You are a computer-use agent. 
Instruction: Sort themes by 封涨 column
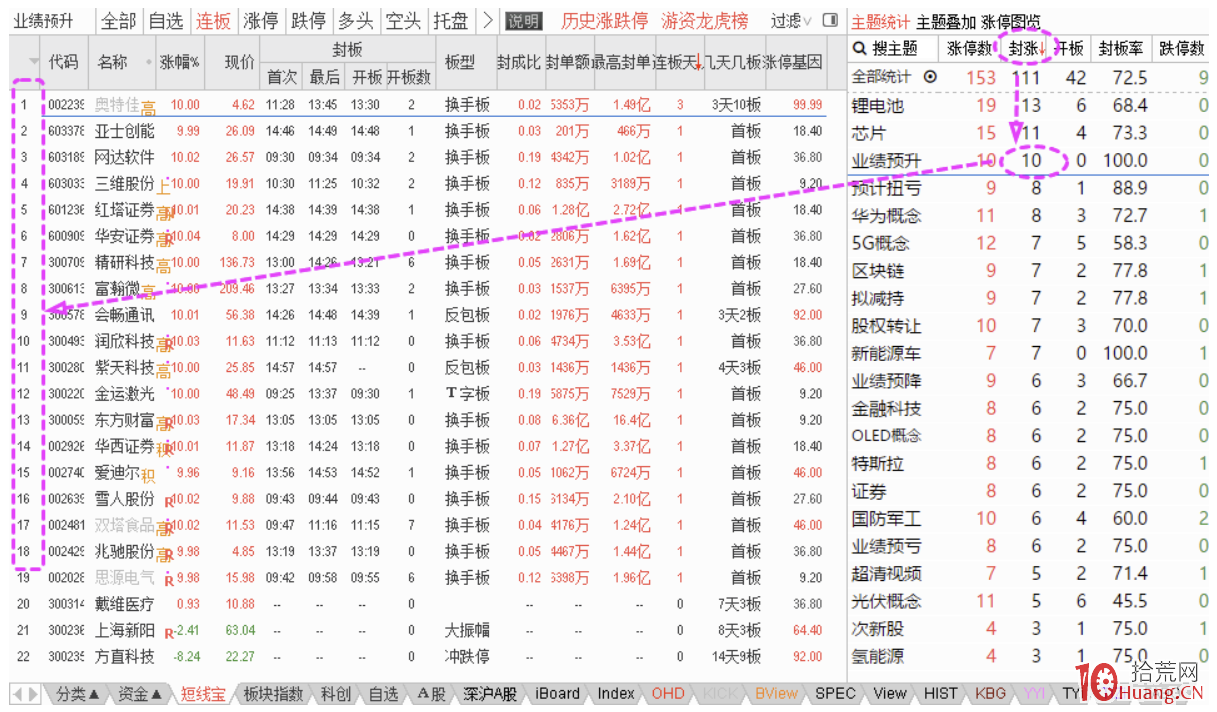click(1026, 48)
